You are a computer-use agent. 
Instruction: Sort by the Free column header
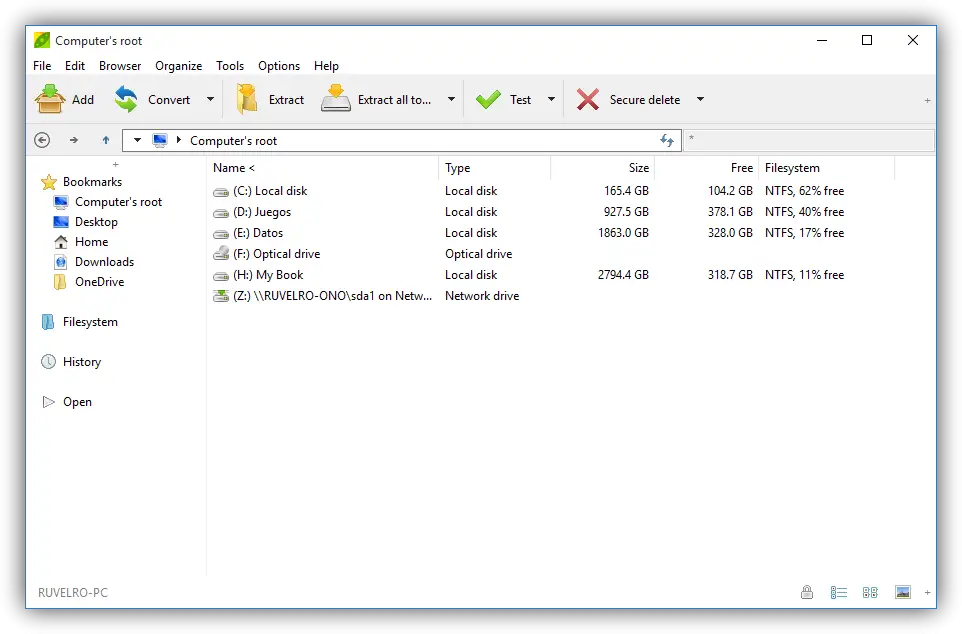pos(707,168)
